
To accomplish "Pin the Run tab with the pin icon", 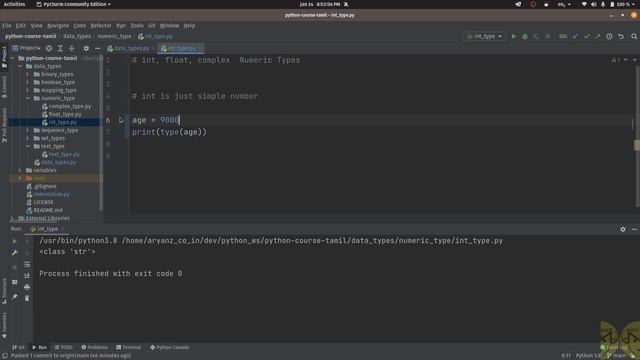I will point(14,297).
